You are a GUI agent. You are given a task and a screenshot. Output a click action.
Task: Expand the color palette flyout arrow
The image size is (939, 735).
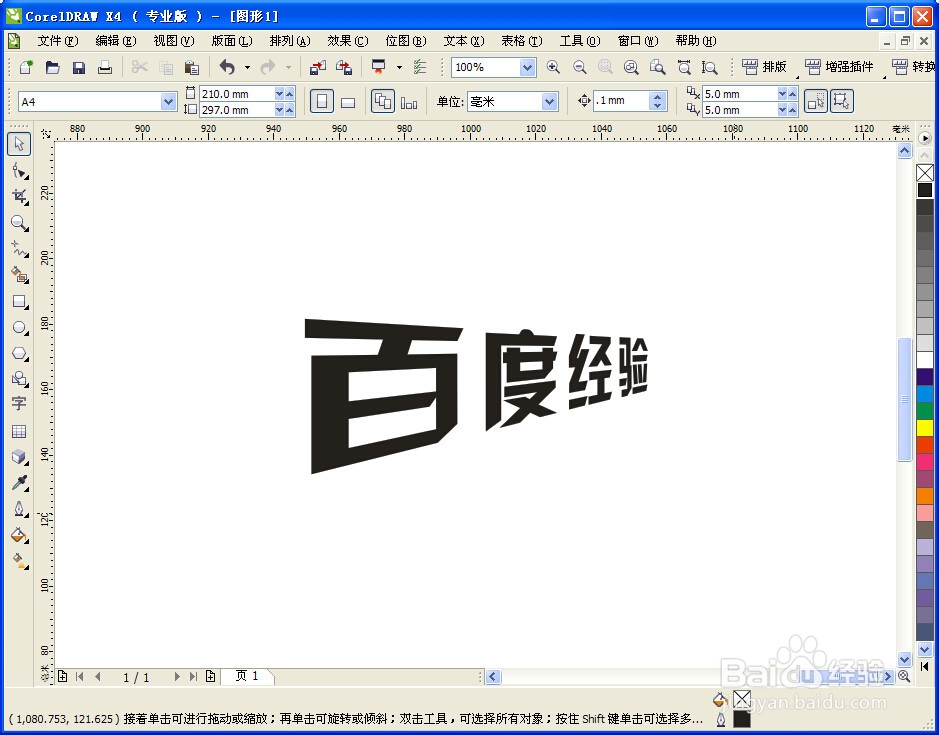pyautogui.click(x=925, y=138)
